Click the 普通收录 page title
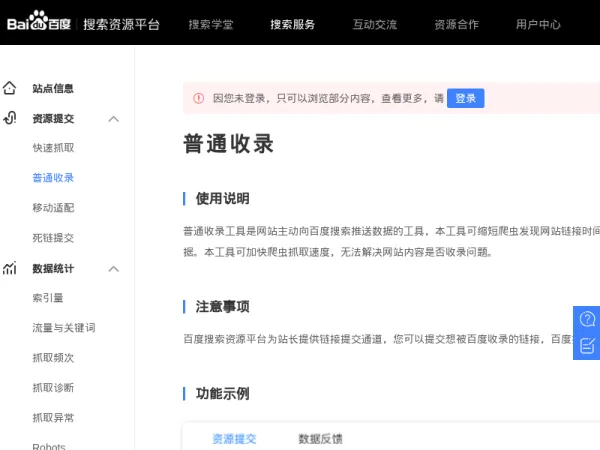This screenshot has width=600, height=450. point(228,143)
